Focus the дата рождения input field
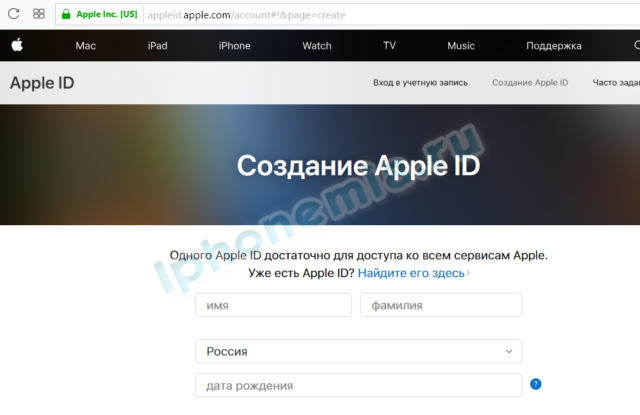Image resolution: width=640 pixels, height=415 pixels. click(x=358, y=385)
